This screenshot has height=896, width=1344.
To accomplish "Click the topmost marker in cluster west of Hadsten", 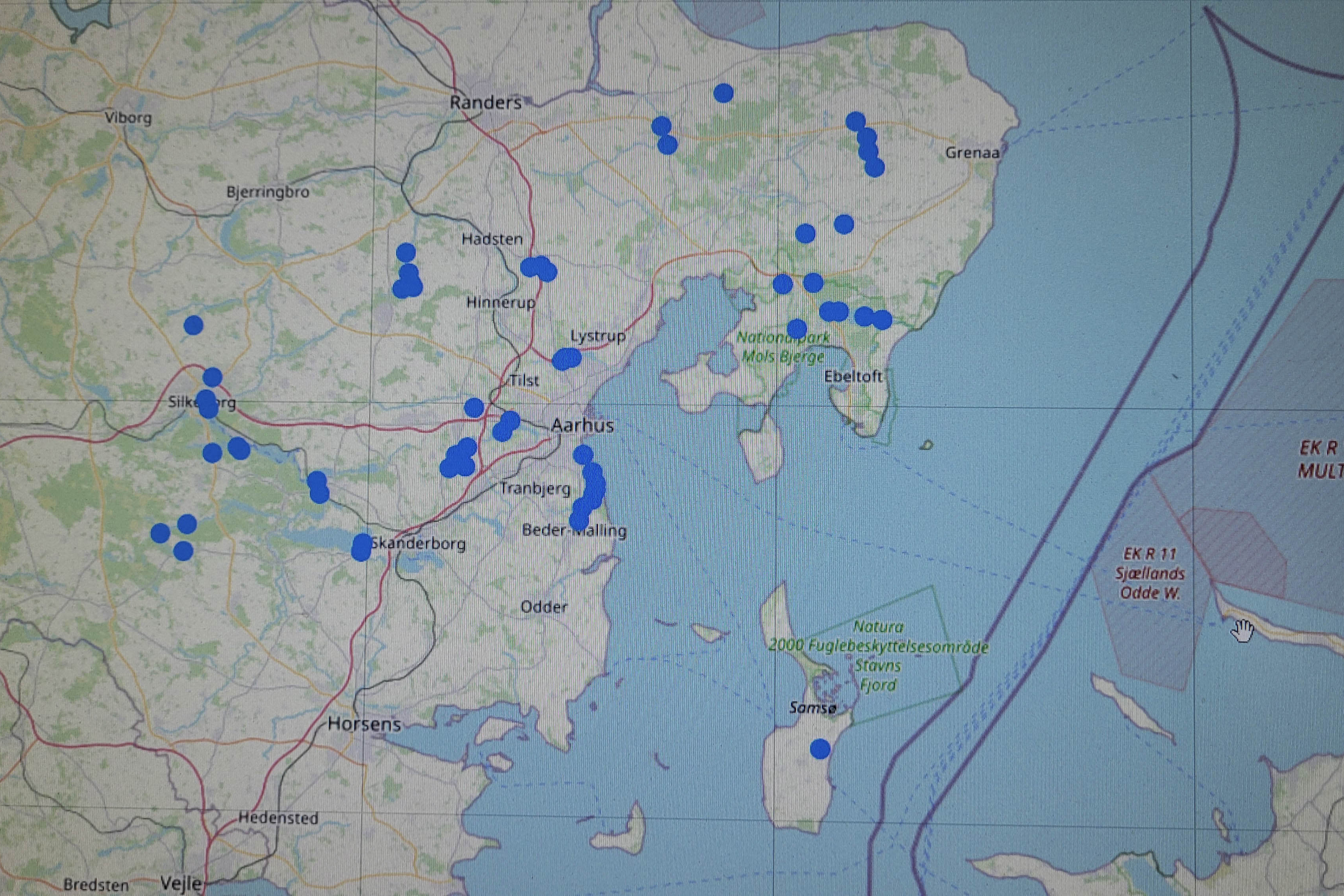I will (x=406, y=252).
